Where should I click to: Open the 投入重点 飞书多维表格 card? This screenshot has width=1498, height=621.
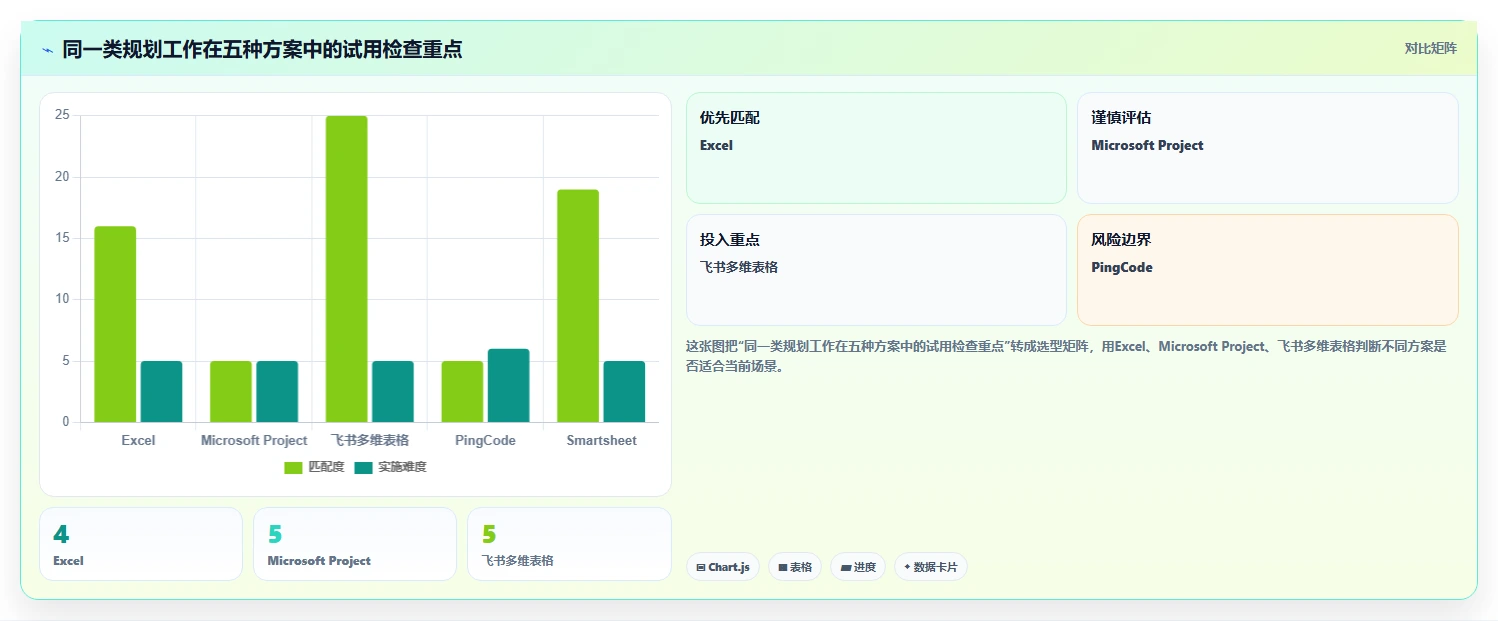876,270
